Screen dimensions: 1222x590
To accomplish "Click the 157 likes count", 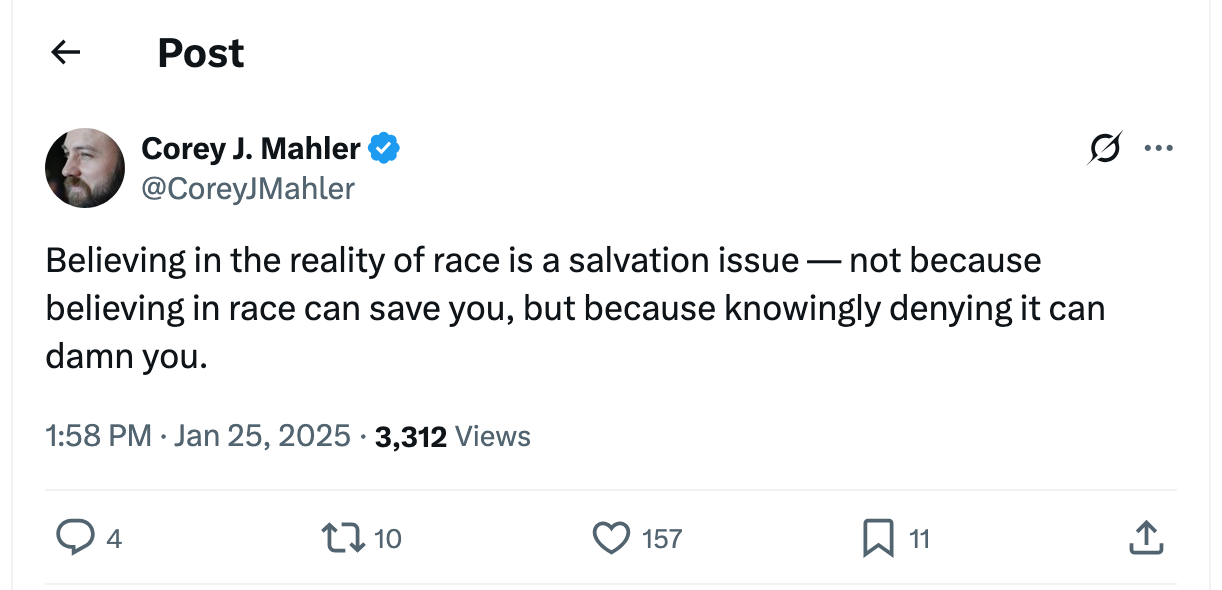I will pyautogui.click(x=661, y=540).
